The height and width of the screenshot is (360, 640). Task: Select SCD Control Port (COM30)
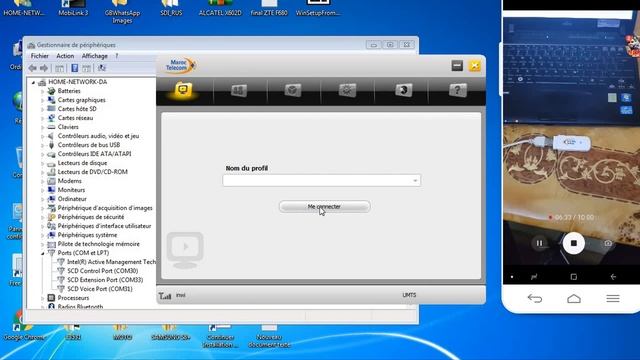(102, 271)
